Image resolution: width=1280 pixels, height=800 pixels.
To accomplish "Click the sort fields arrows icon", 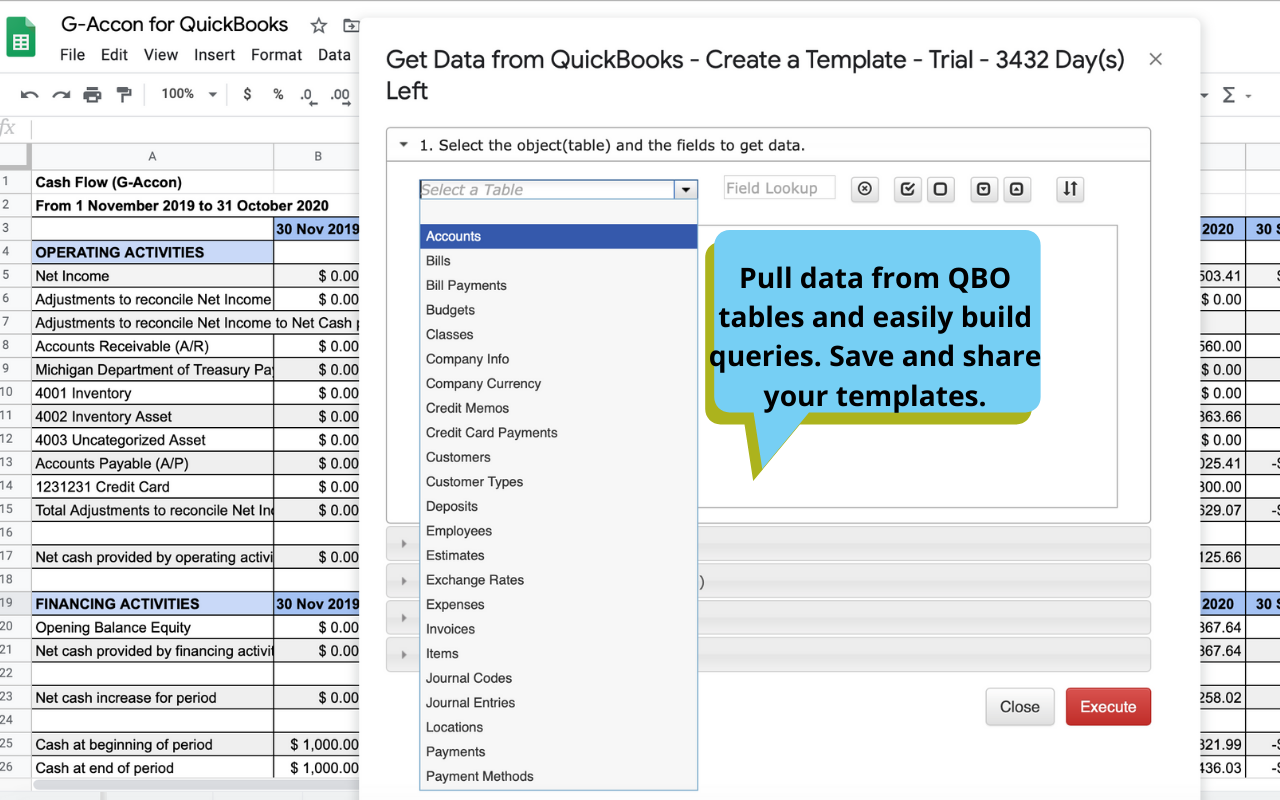I will 1070,189.
